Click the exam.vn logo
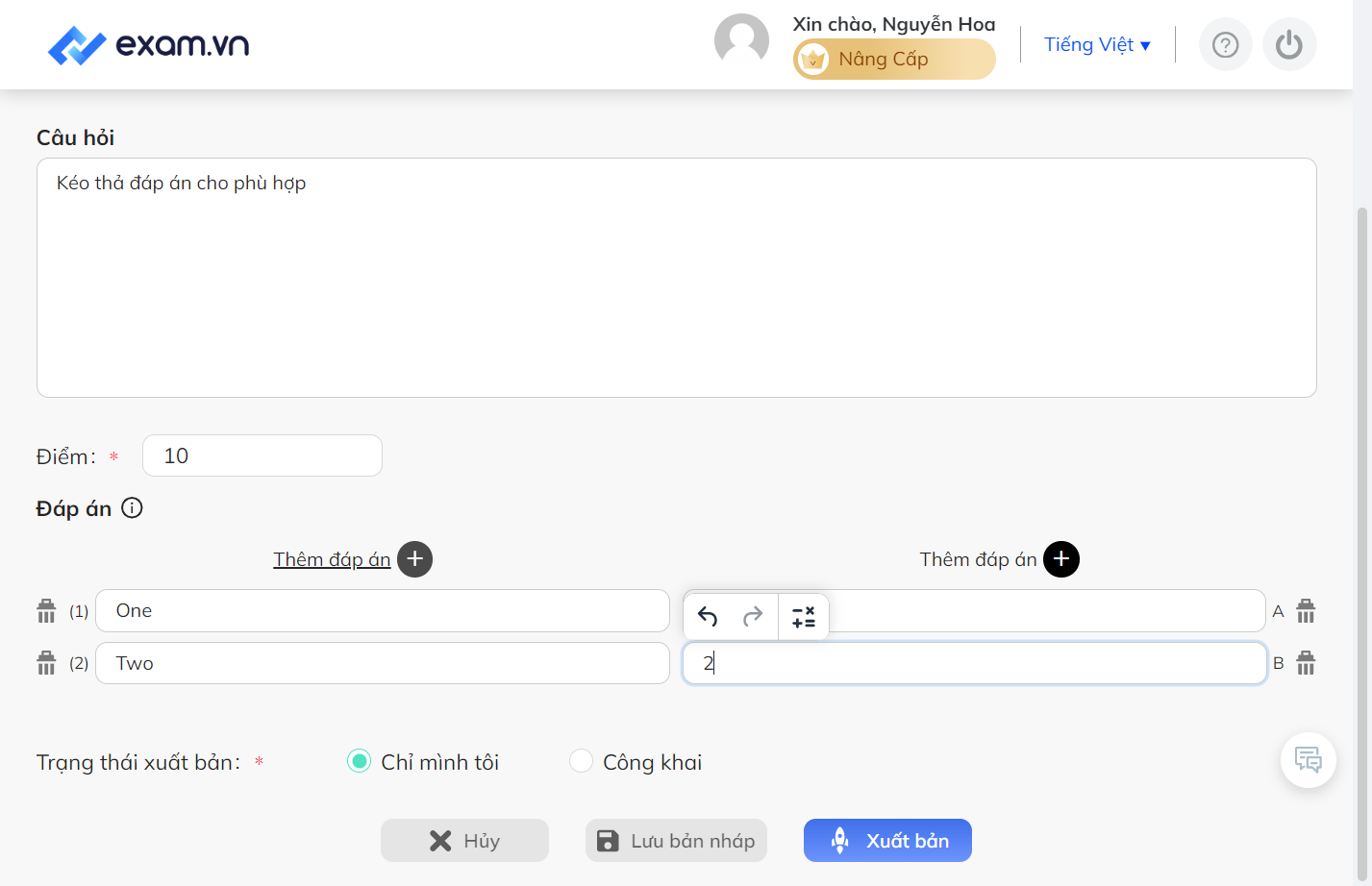This screenshot has height=886, width=1372. tap(149, 44)
